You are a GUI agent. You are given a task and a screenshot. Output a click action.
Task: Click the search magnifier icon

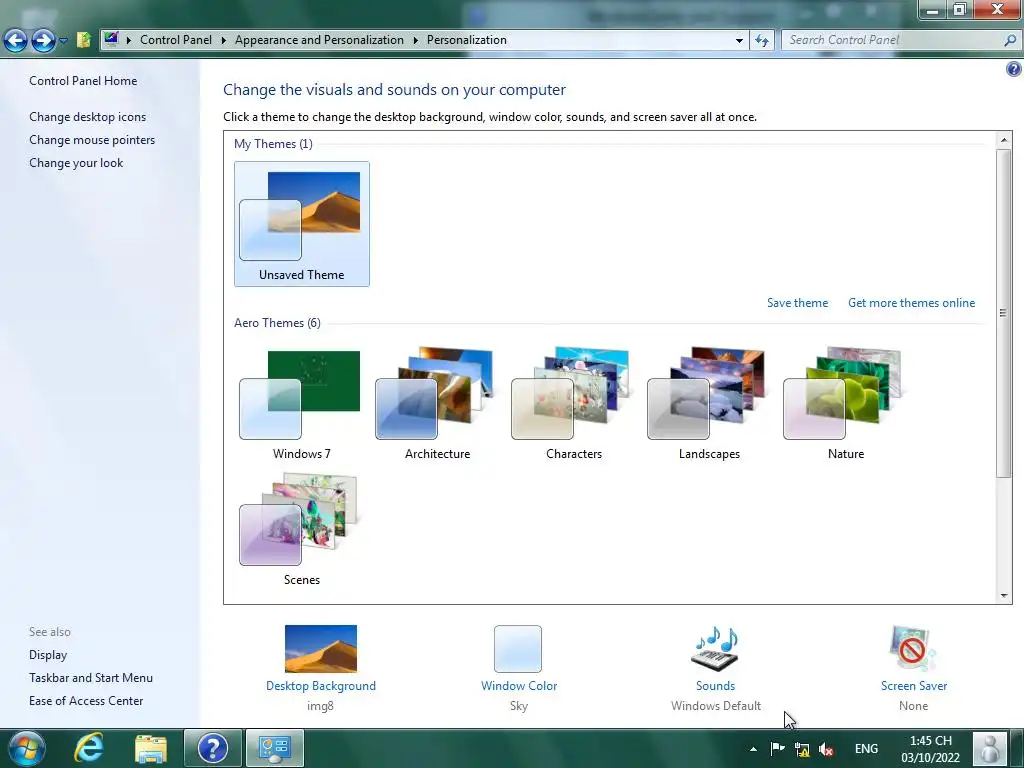click(x=1010, y=40)
